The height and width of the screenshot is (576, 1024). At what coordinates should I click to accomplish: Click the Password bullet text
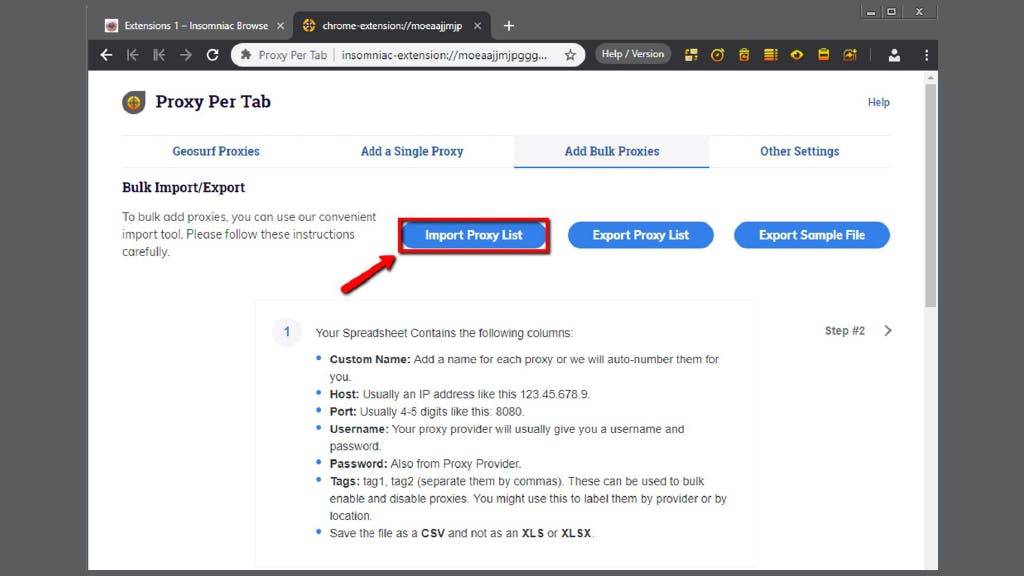tap(425, 464)
